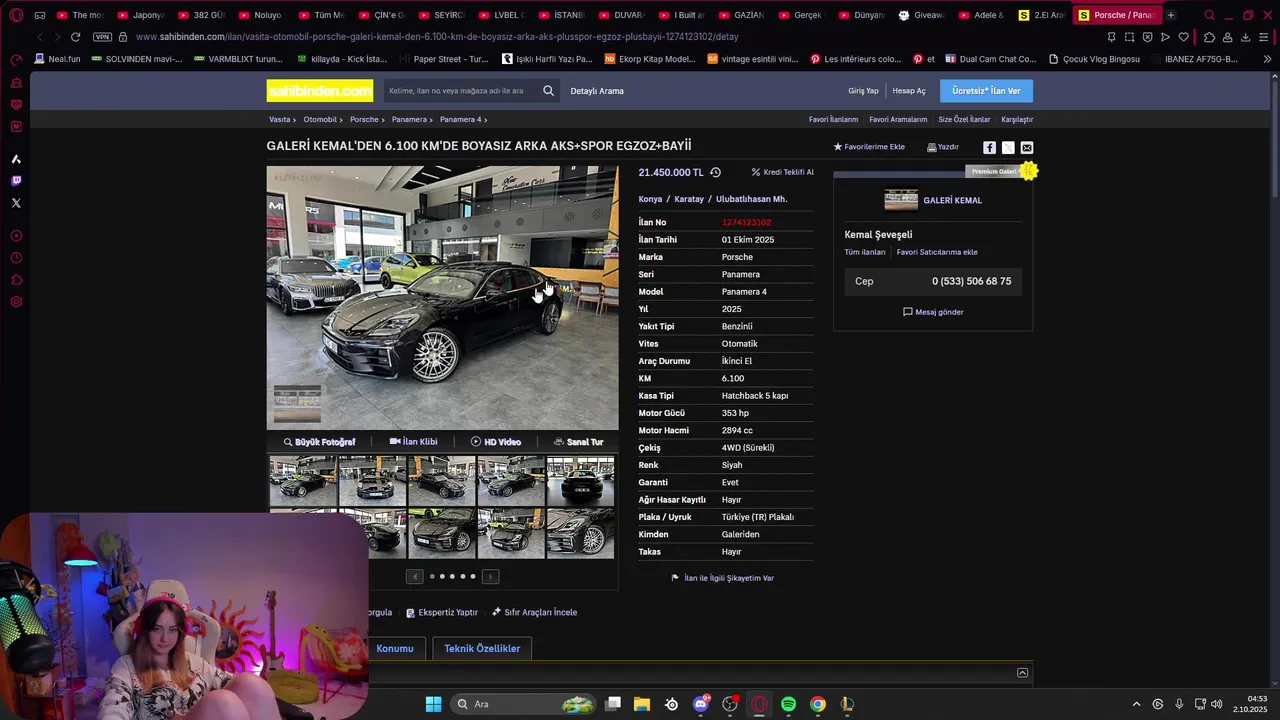Report listing via İlan ile İlgili Şikayetim Var
This screenshot has width=1280, height=720.
(x=722, y=578)
